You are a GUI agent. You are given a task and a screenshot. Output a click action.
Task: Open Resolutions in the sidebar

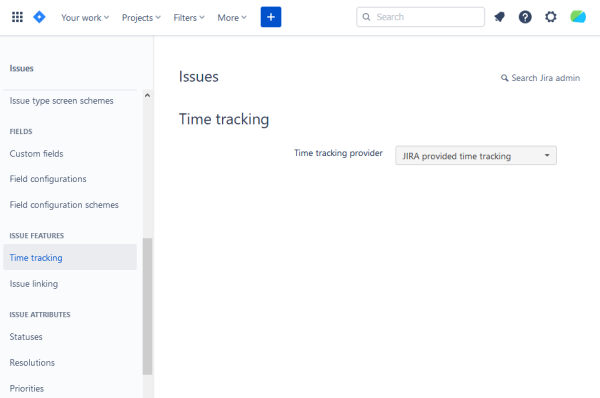pyautogui.click(x=32, y=362)
